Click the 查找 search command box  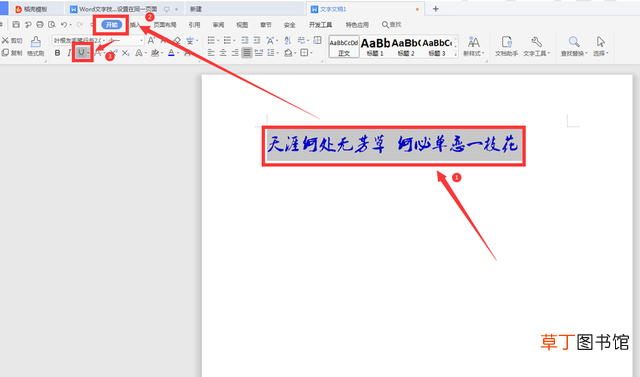point(391,25)
